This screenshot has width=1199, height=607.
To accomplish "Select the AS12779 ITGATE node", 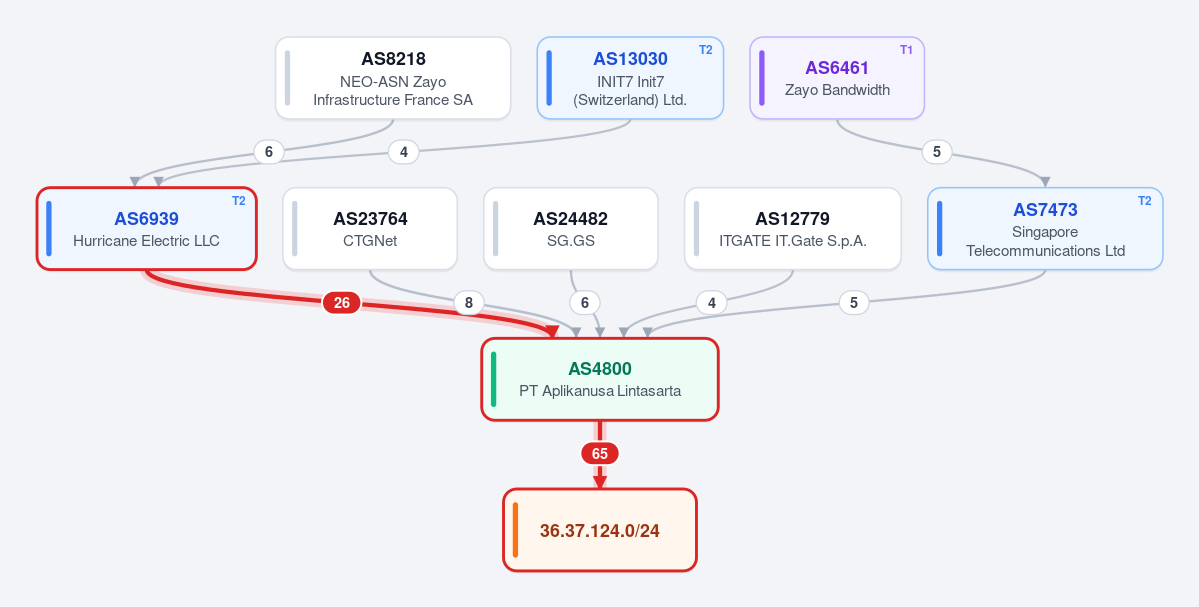I will (x=793, y=229).
